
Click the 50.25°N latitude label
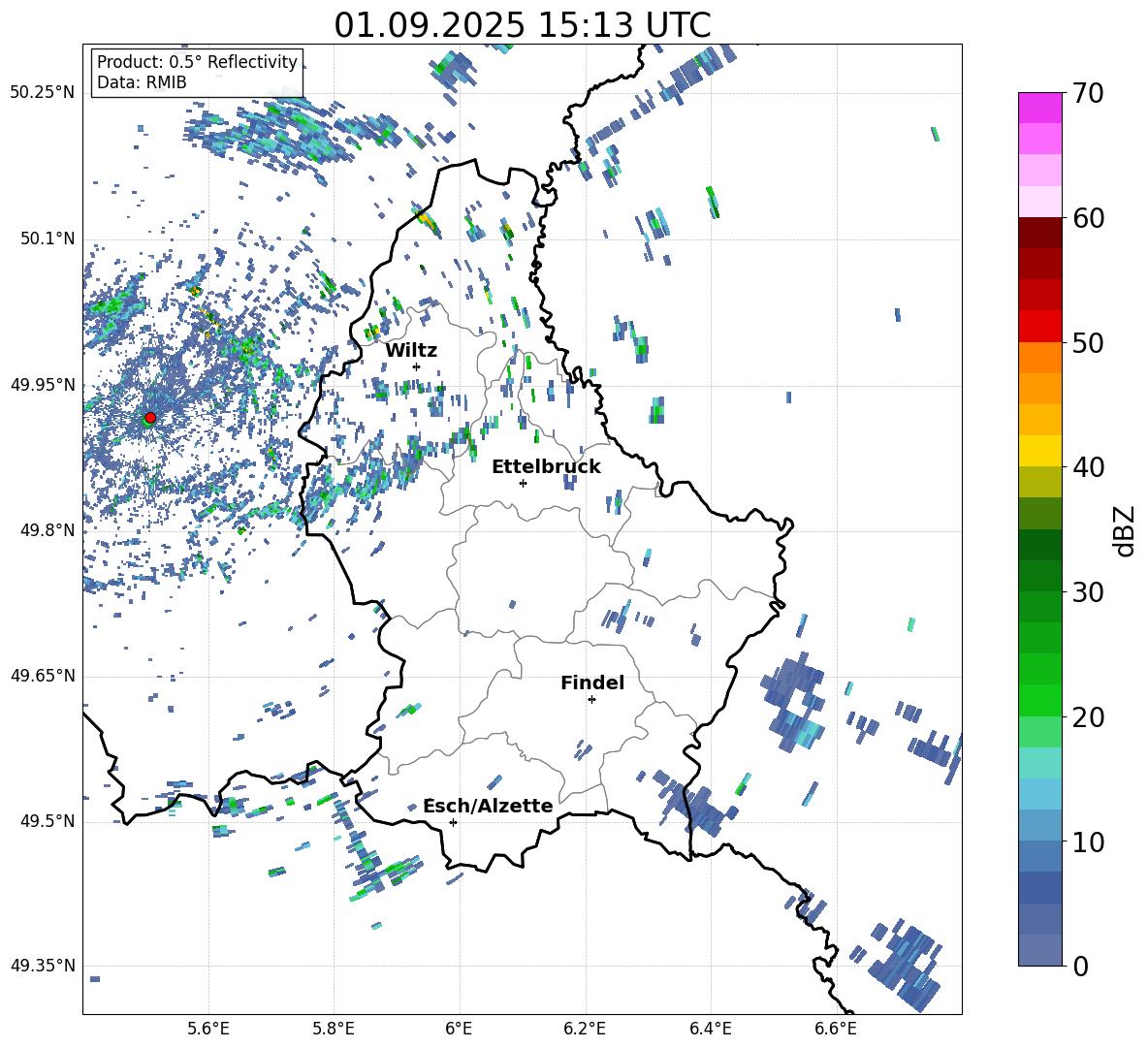(43, 93)
